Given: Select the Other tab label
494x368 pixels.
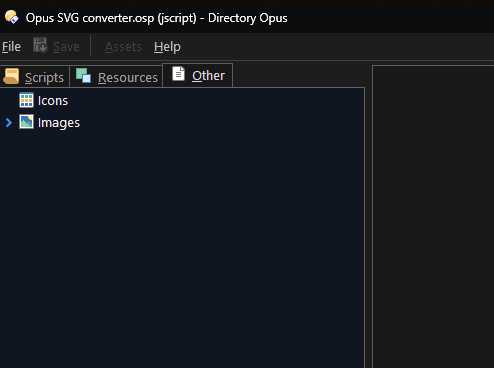Looking at the screenshot, I should click(x=208, y=76).
